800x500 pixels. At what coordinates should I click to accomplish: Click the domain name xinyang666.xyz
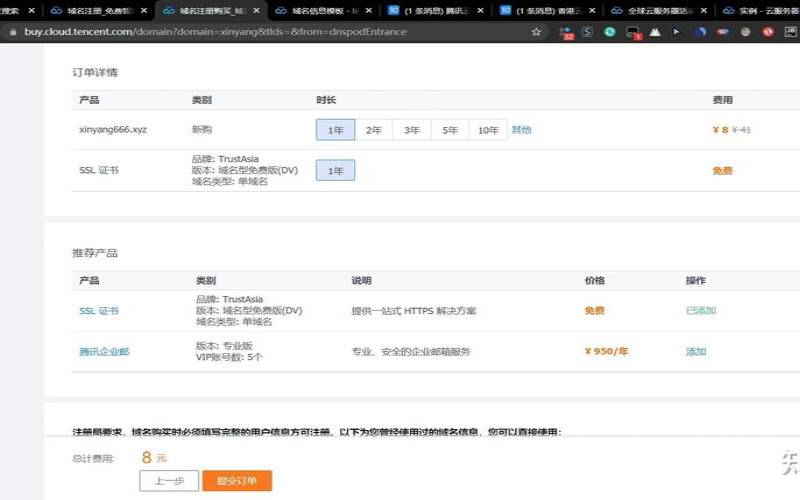pyautogui.click(x=113, y=130)
